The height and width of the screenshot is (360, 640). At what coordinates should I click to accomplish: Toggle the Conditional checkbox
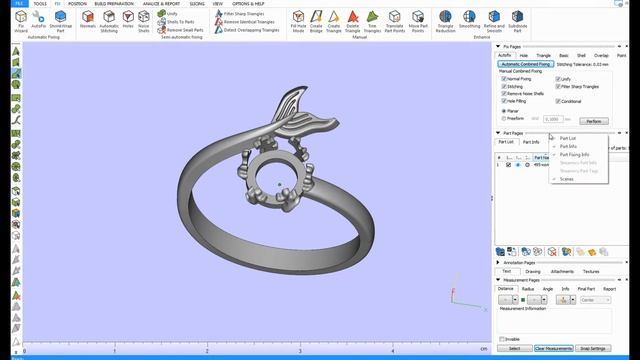[x=558, y=101]
